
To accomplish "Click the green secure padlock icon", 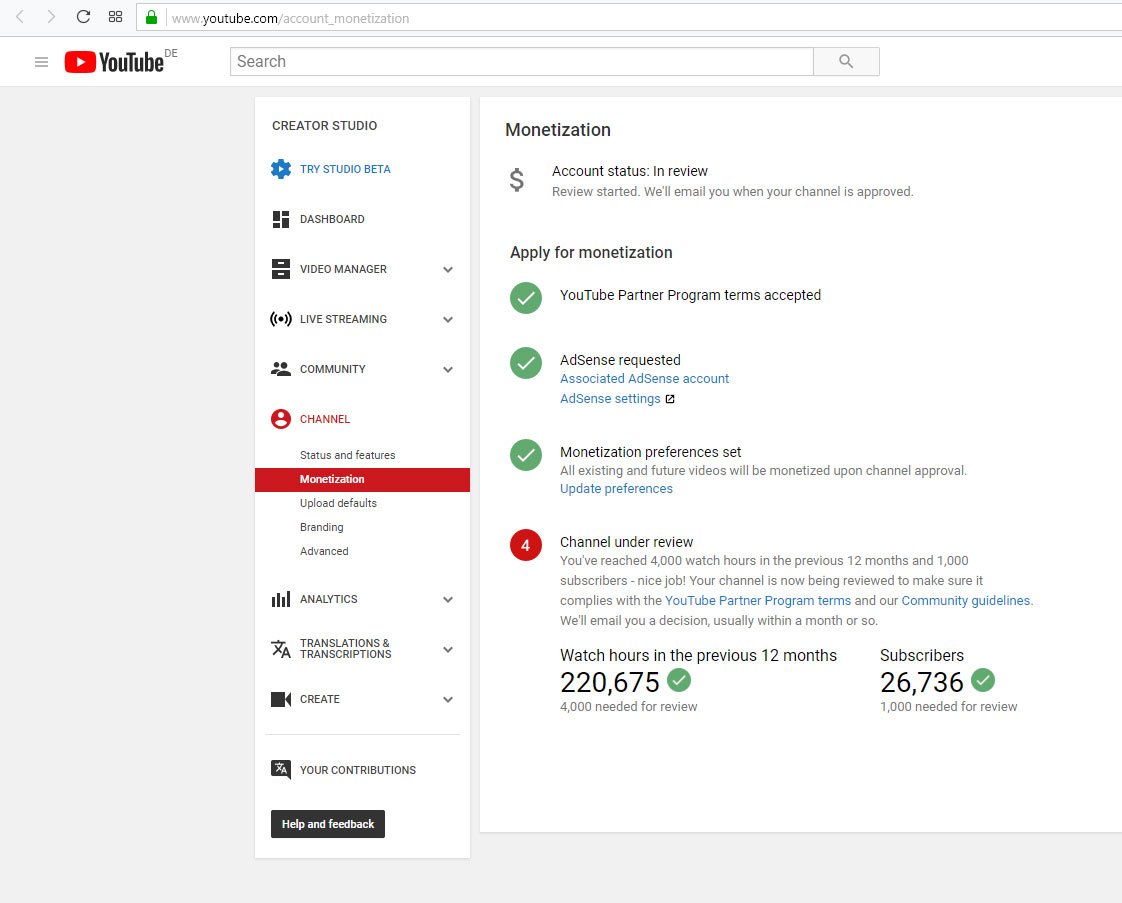I will pyautogui.click(x=151, y=17).
